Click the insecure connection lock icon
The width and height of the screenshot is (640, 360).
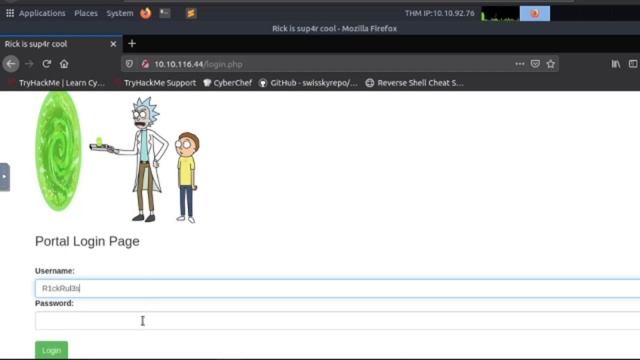coord(145,64)
